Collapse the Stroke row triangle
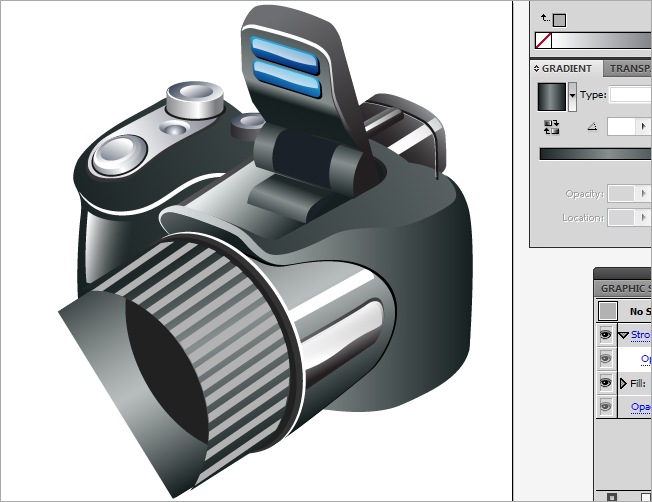The image size is (652, 502). coord(623,335)
